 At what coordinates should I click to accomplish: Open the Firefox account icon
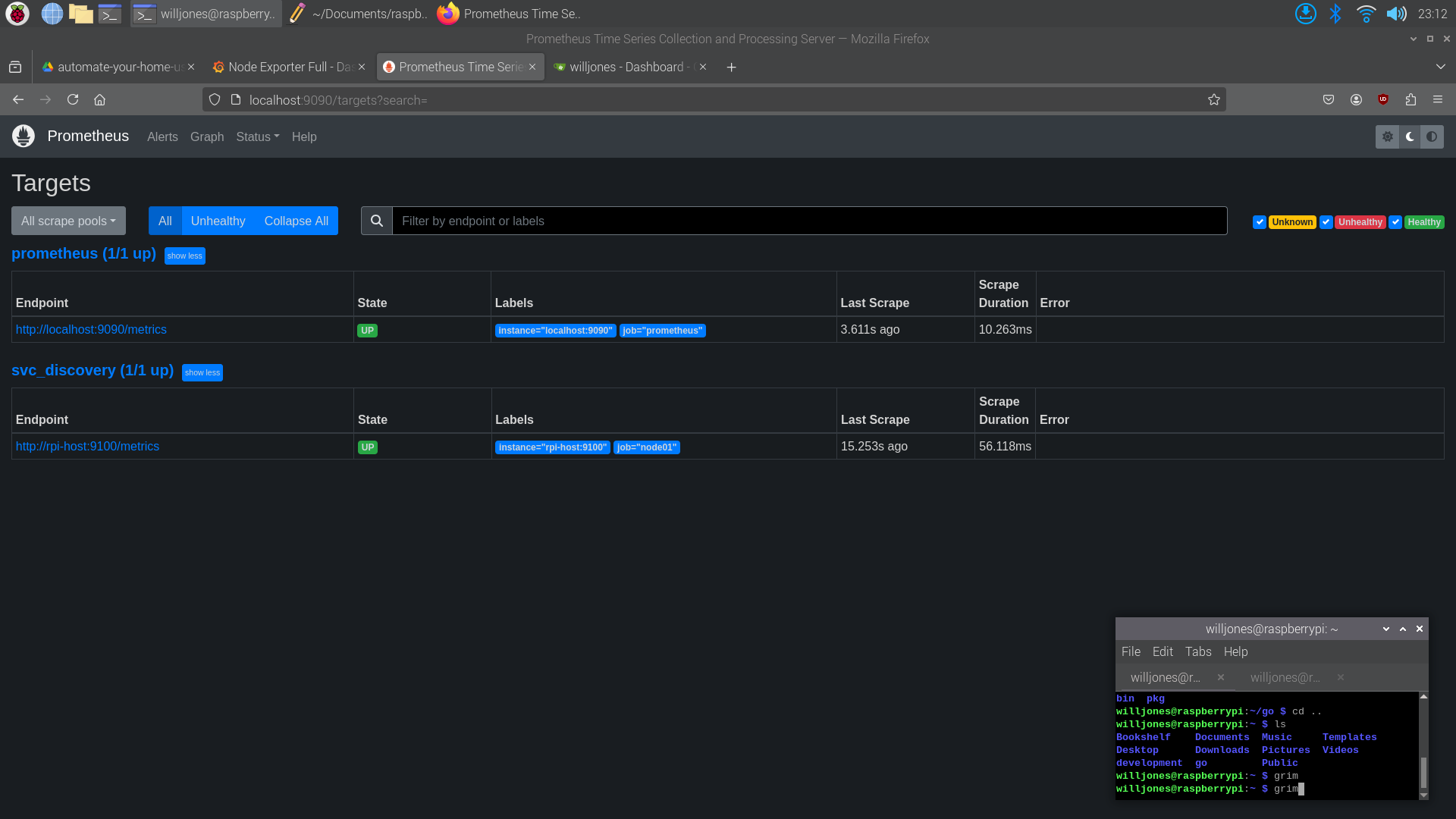pyautogui.click(x=1356, y=99)
